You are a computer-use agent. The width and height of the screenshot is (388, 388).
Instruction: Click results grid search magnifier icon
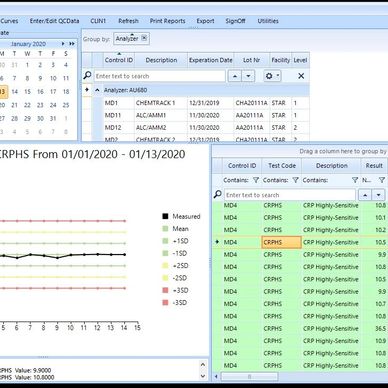click(x=217, y=194)
